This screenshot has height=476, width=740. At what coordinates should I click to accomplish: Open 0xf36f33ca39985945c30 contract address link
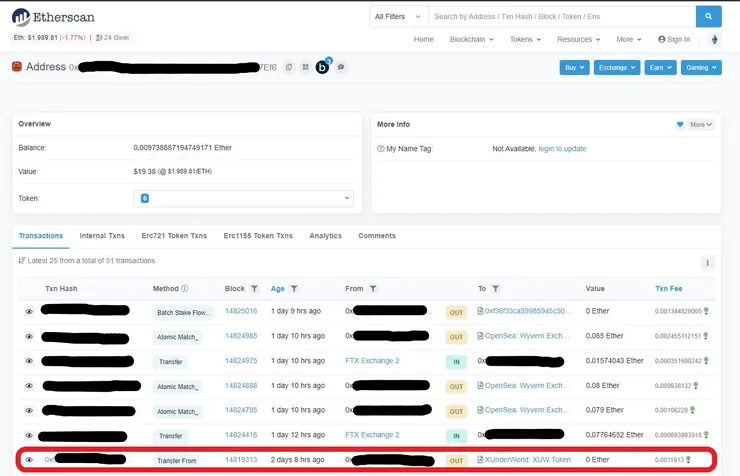coord(528,311)
